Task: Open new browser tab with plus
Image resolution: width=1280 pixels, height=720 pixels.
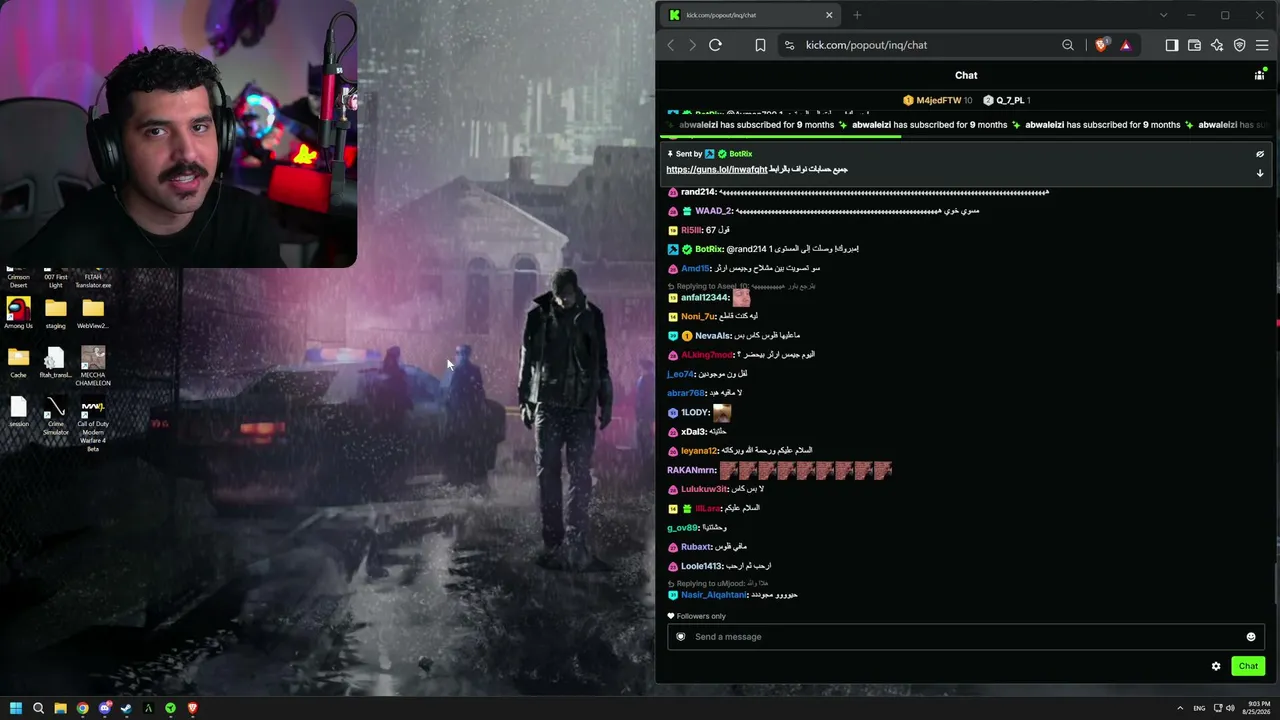Action: tap(857, 15)
